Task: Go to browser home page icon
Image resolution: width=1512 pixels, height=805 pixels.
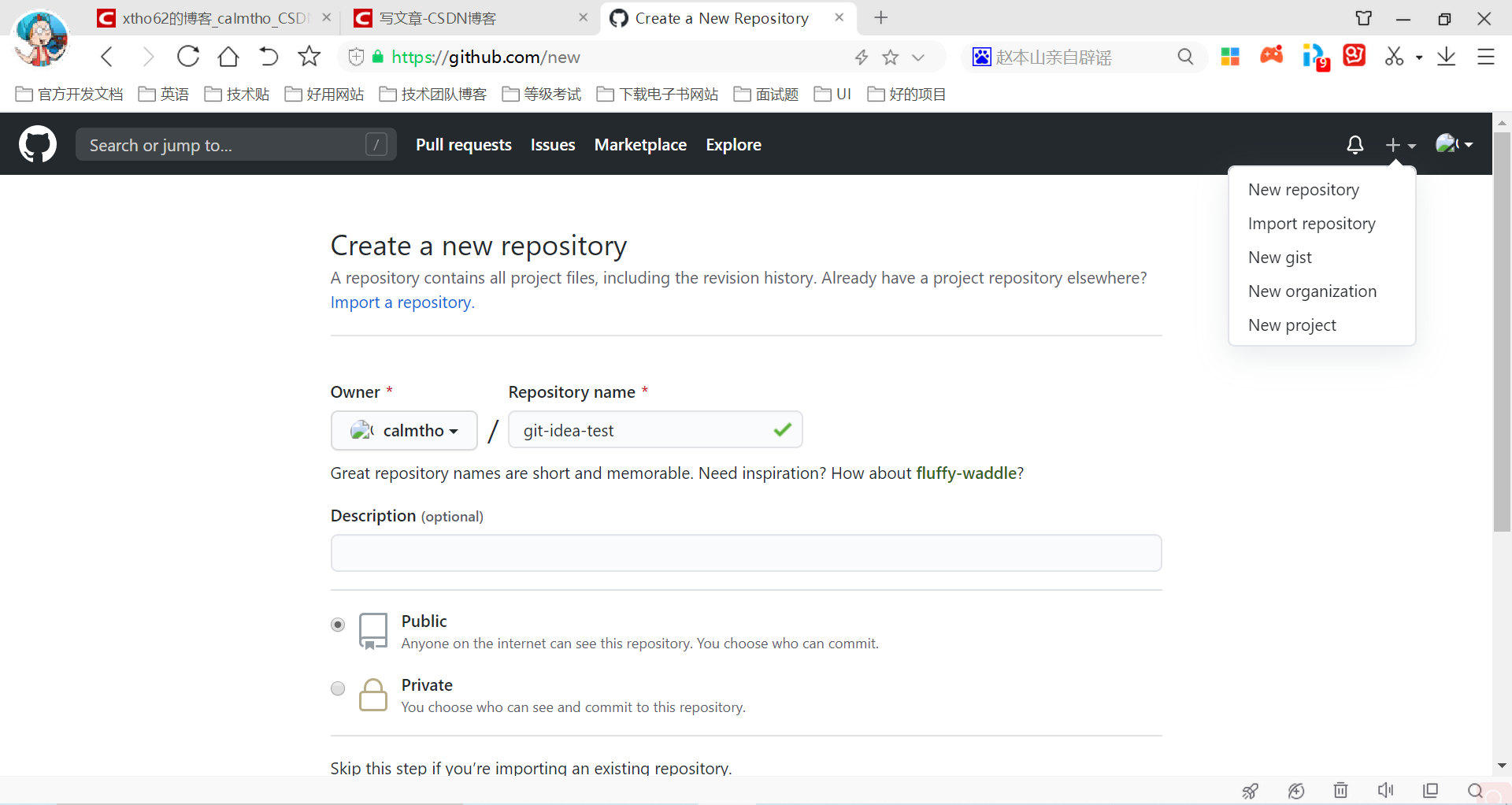Action: 228,57
